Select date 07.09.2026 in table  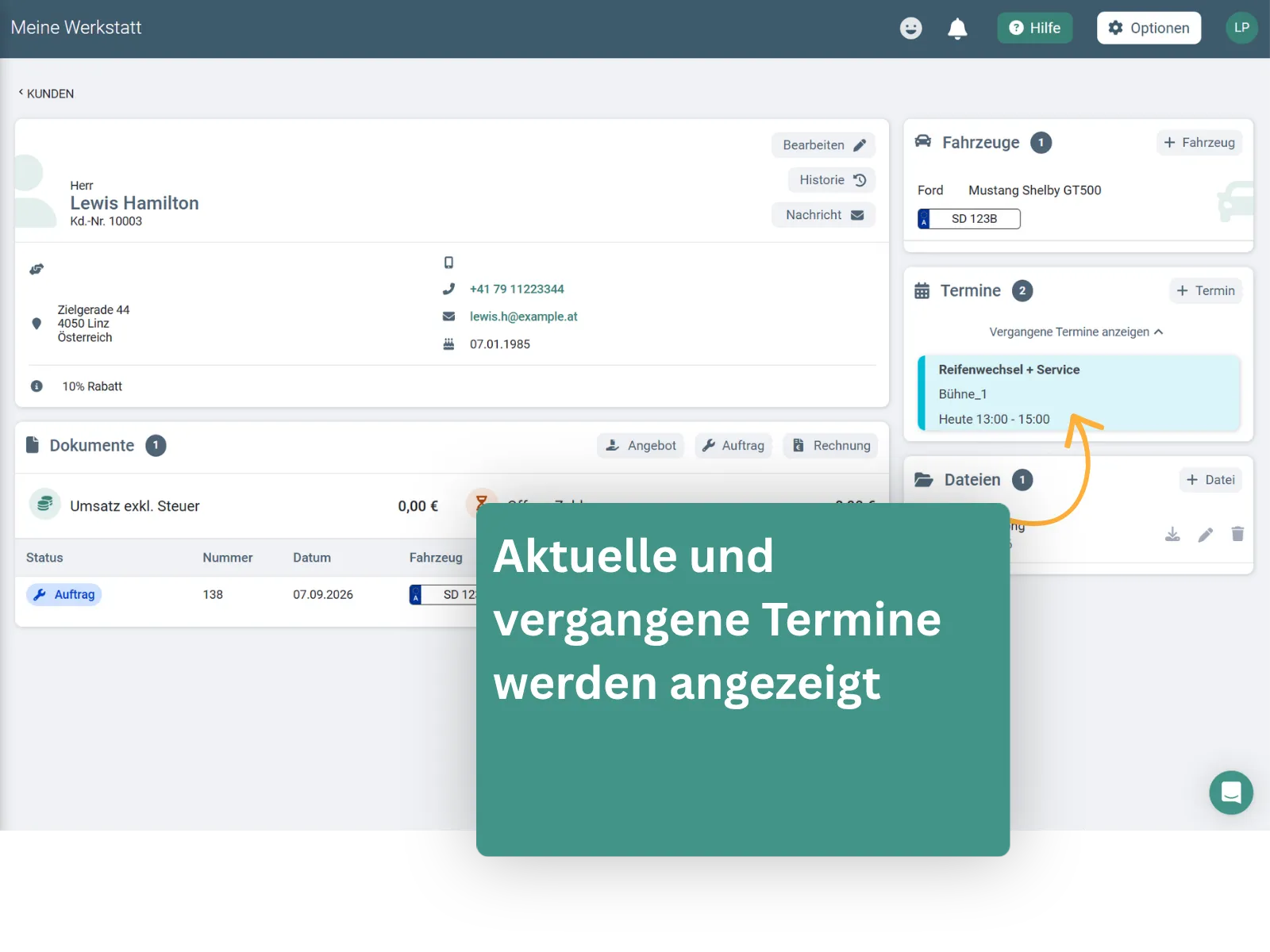coord(323,594)
